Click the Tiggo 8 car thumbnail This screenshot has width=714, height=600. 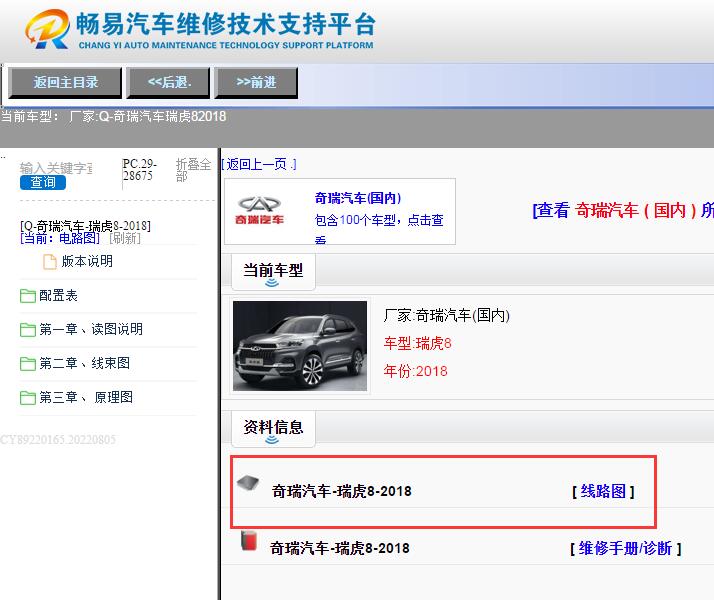tap(300, 346)
